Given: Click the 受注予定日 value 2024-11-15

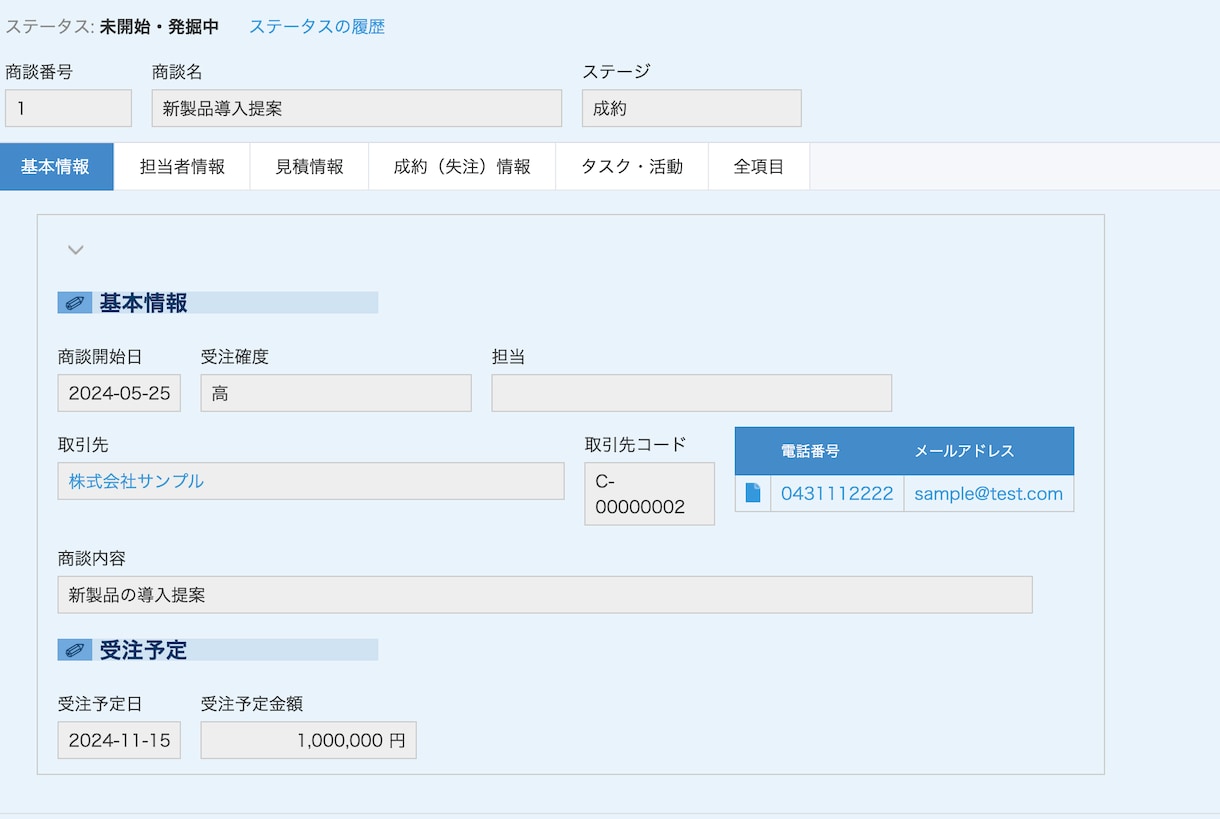Looking at the screenshot, I should pos(119,741).
